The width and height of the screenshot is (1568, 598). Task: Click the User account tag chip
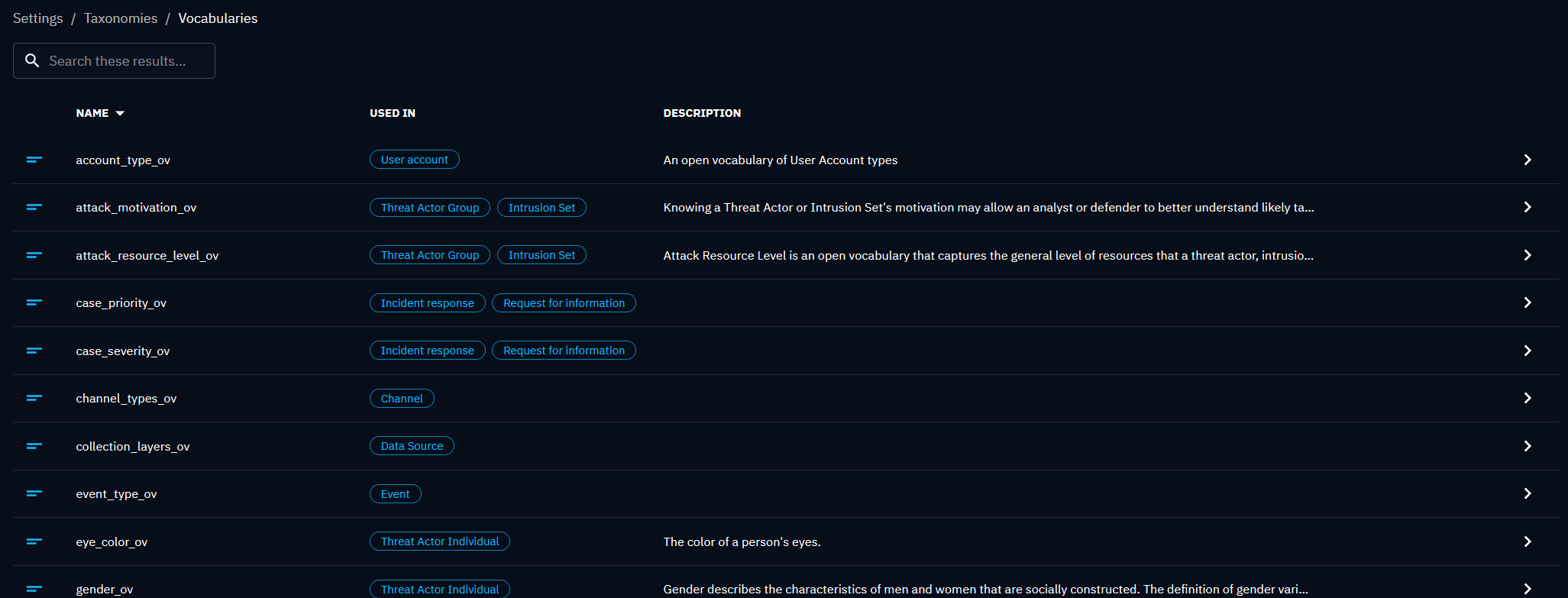414,160
